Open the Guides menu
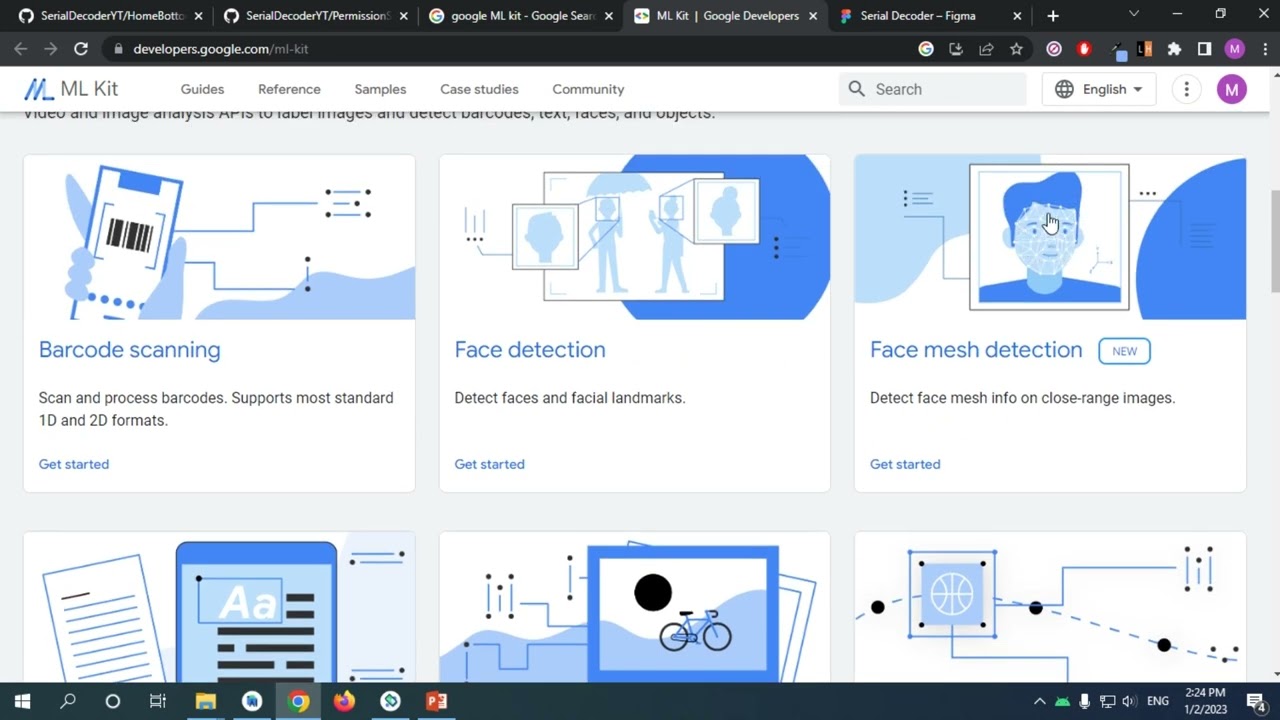 pyautogui.click(x=202, y=89)
